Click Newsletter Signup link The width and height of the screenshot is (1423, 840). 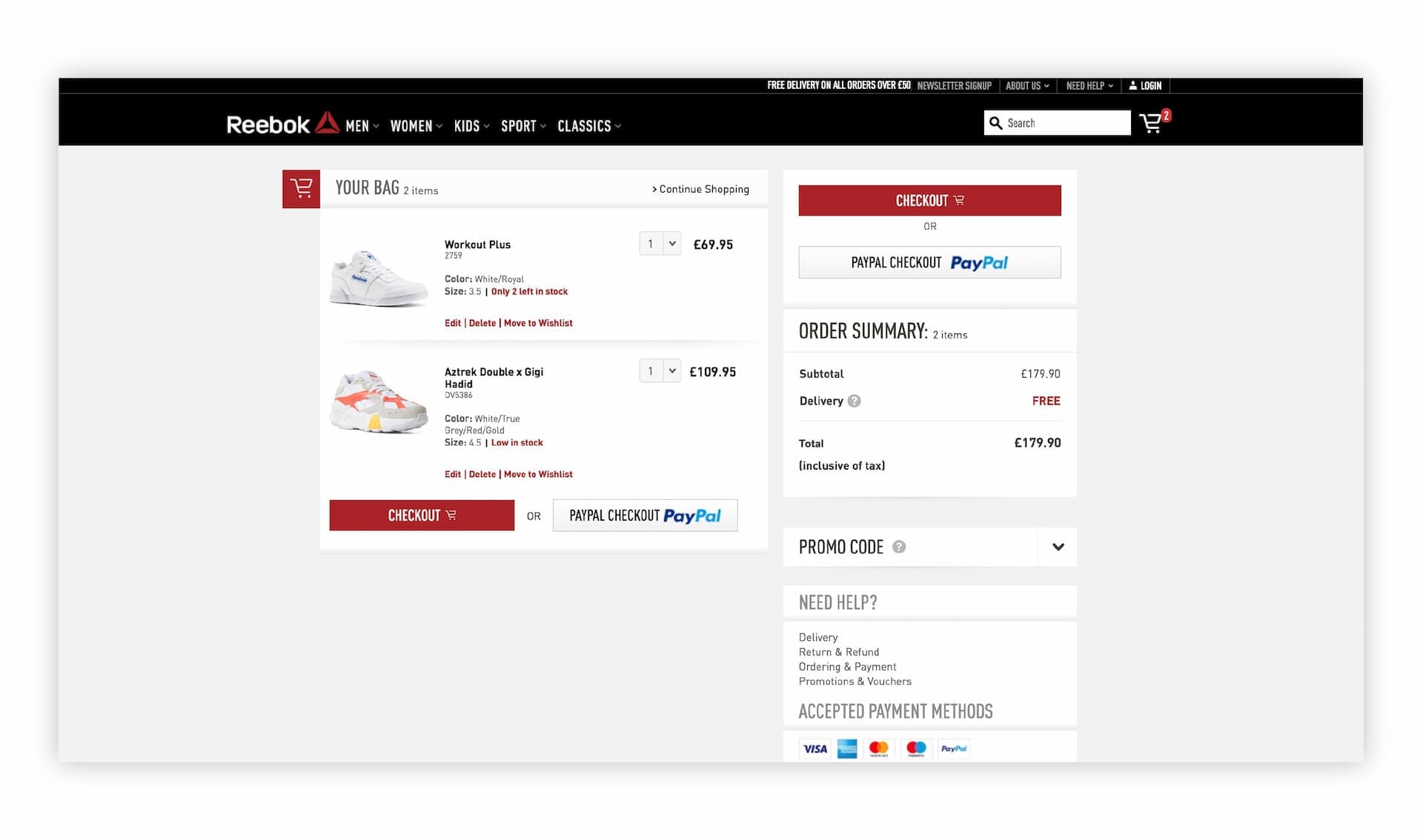coord(954,86)
